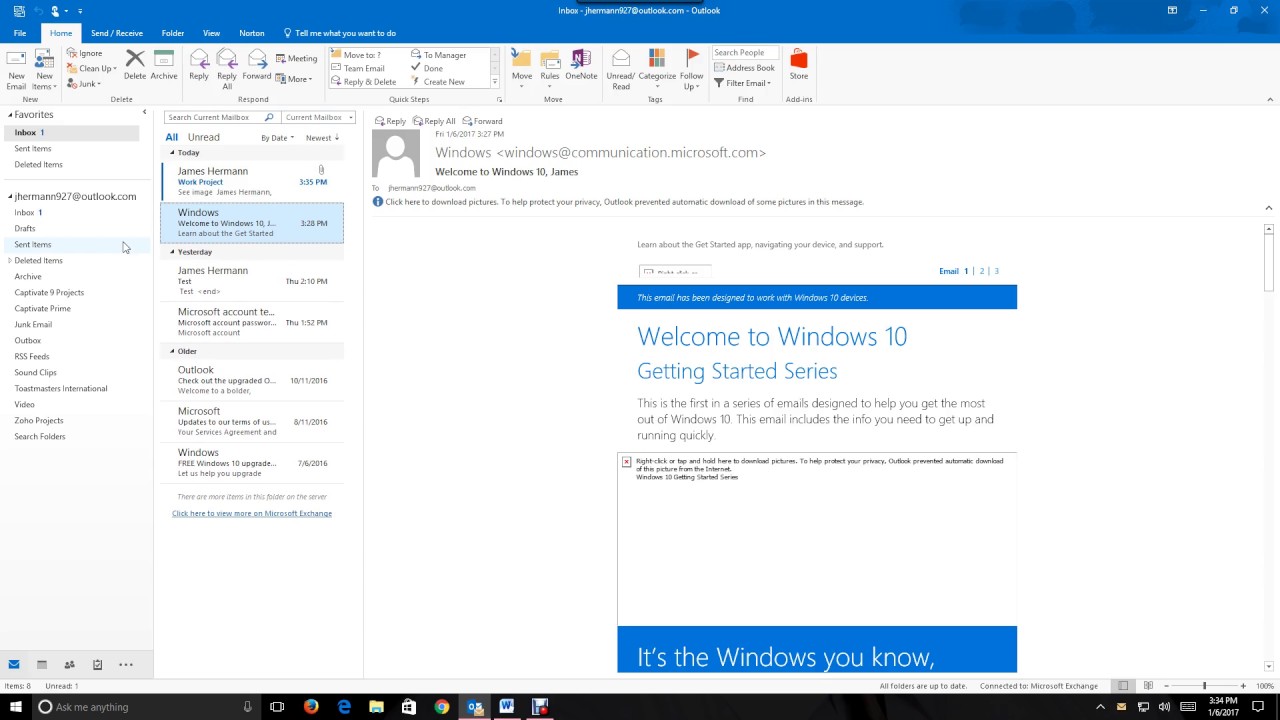
Task: Switch to the Folder tab
Action: (173, 33)
